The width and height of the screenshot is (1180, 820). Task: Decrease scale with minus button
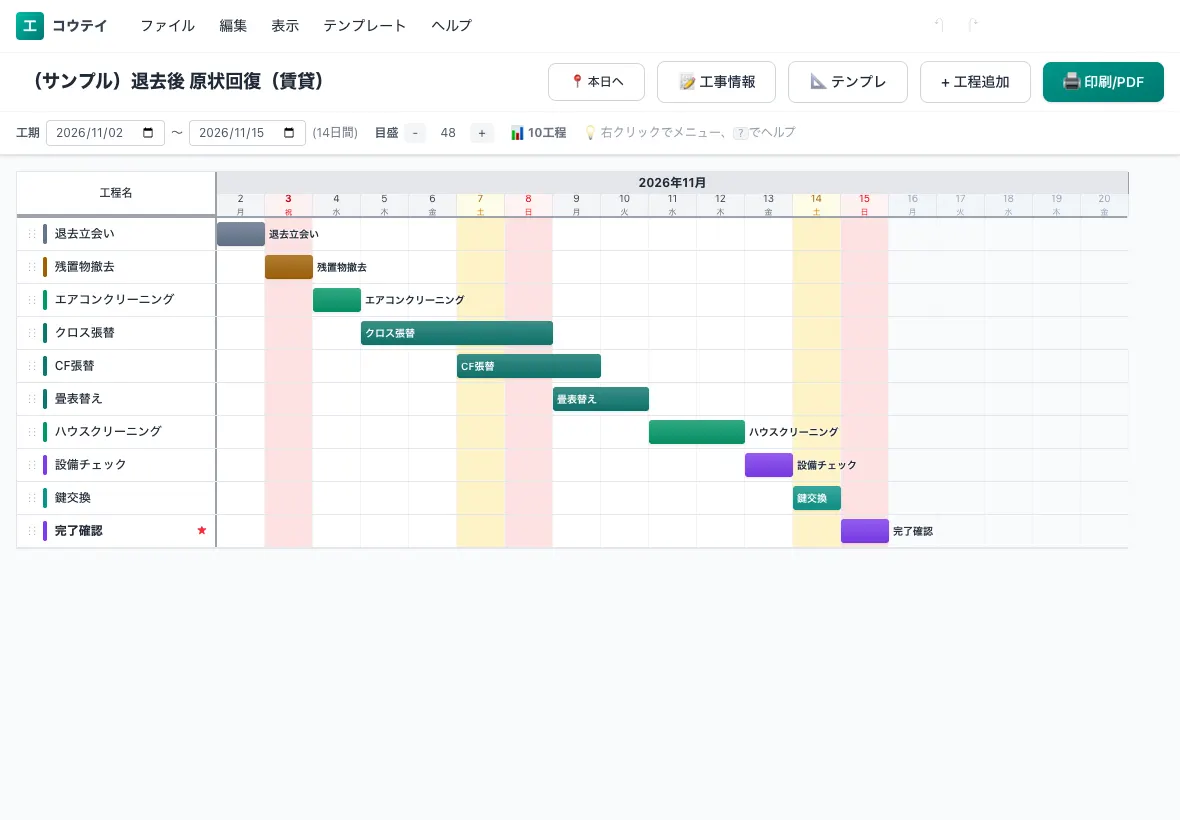415,133
